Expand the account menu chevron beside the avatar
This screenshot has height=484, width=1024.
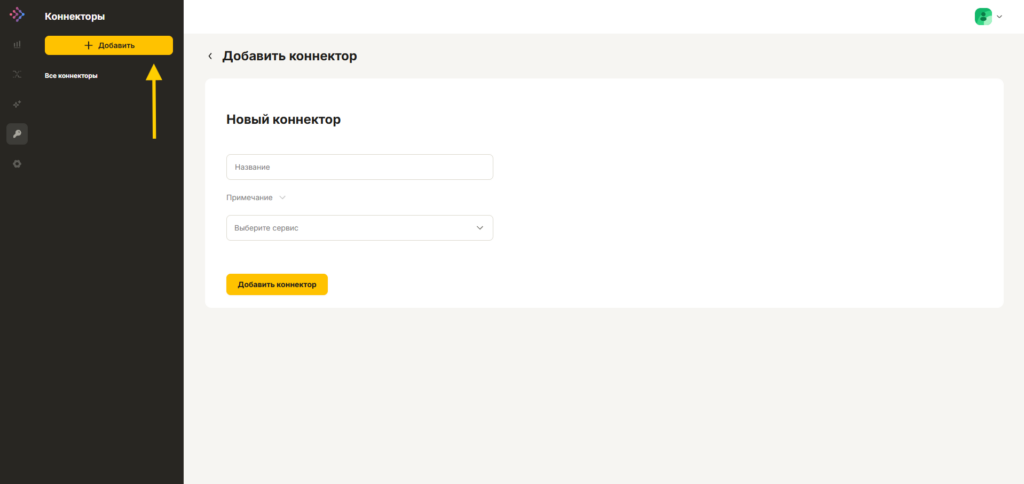[x=999, y=17]
